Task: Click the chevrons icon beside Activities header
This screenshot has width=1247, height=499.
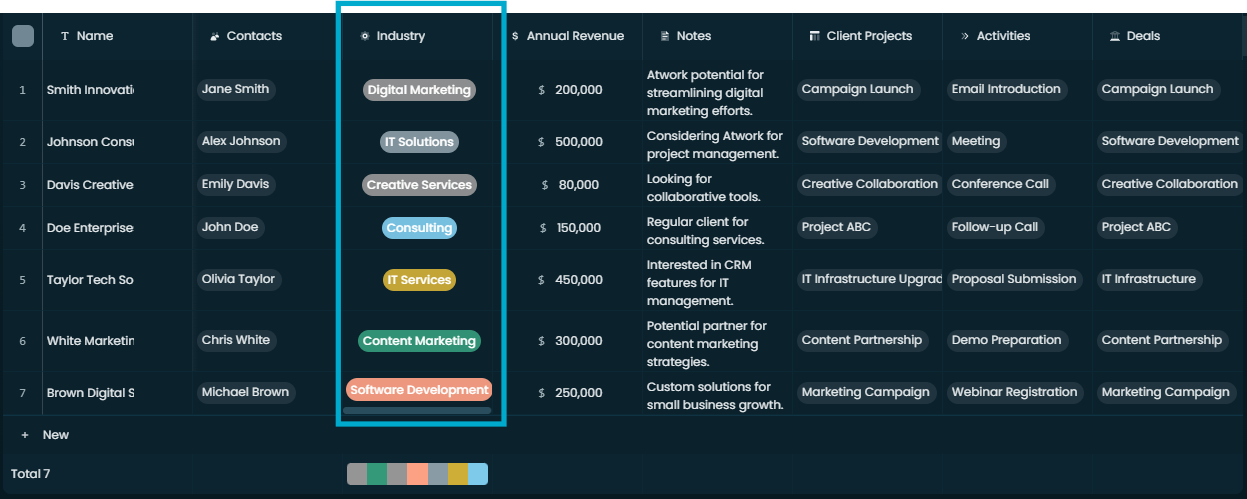Action: pyautogui.click(x=965, y=36)
